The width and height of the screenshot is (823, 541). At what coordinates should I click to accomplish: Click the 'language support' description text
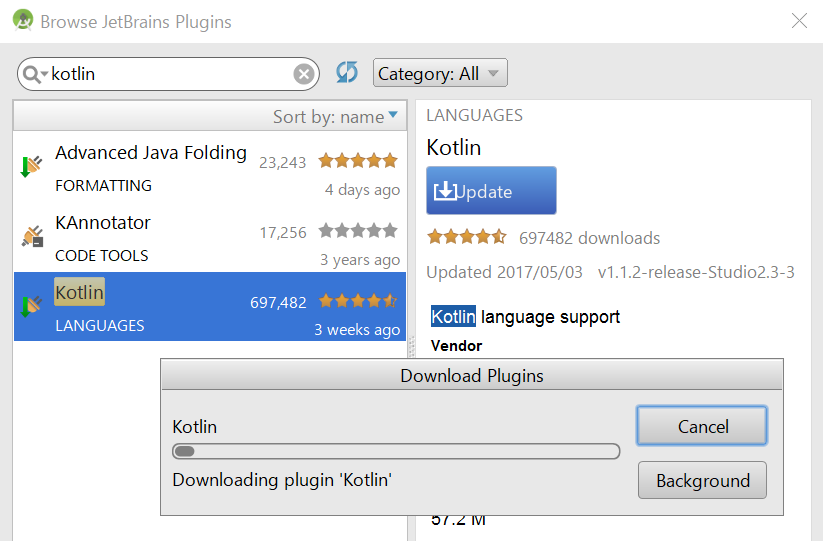(x=550, y=317)
